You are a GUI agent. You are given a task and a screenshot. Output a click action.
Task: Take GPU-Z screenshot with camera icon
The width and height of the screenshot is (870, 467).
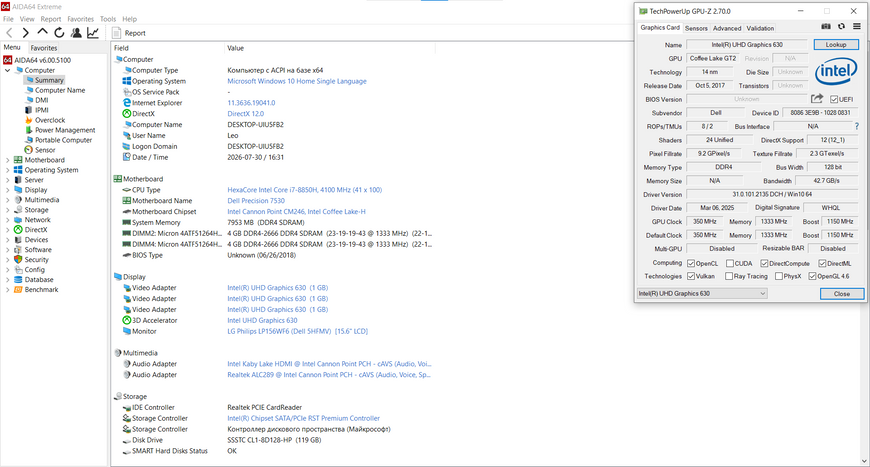coord(826,27)
